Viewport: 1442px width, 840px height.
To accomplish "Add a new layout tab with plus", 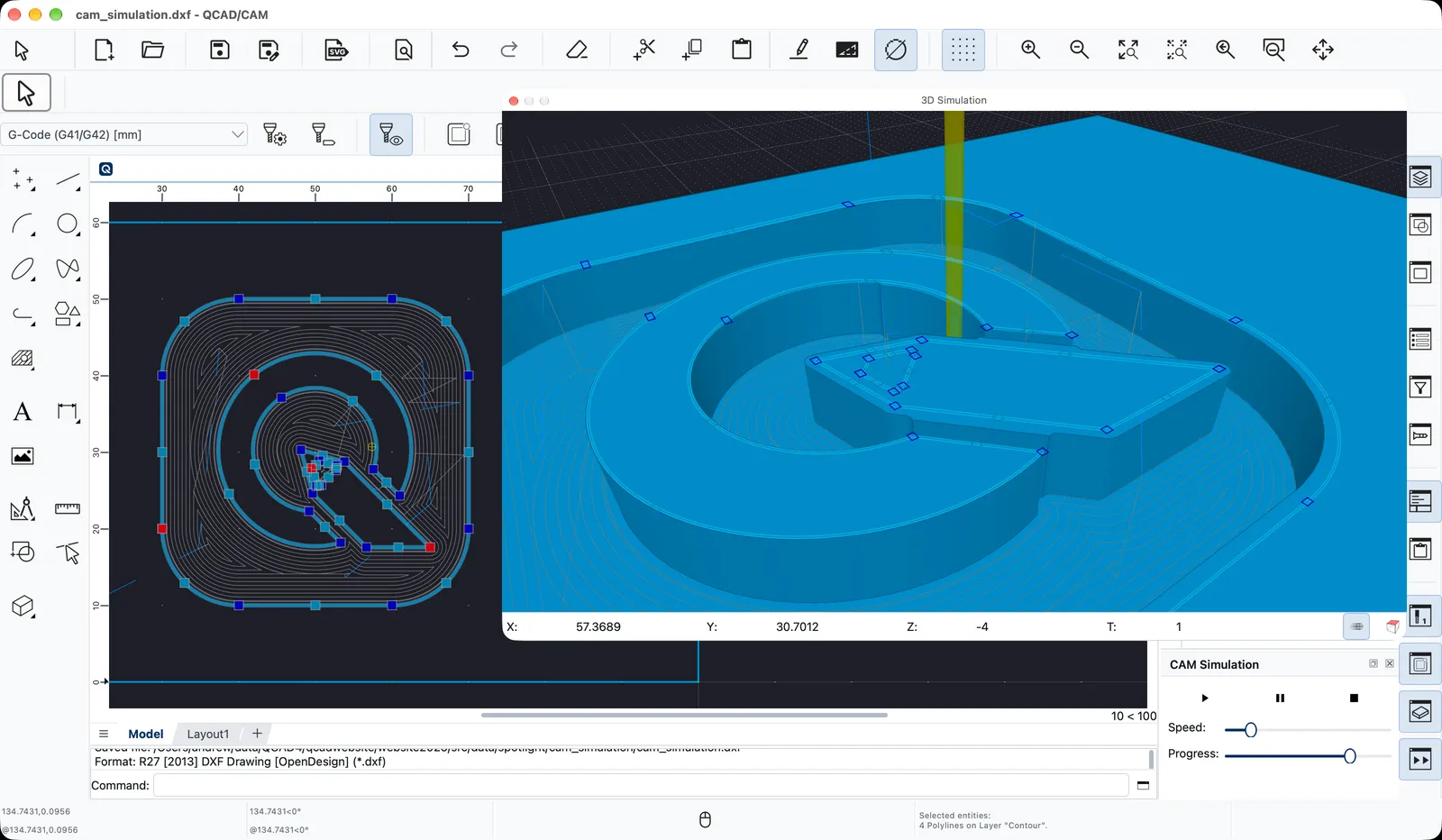I will (x=257, y=734).
